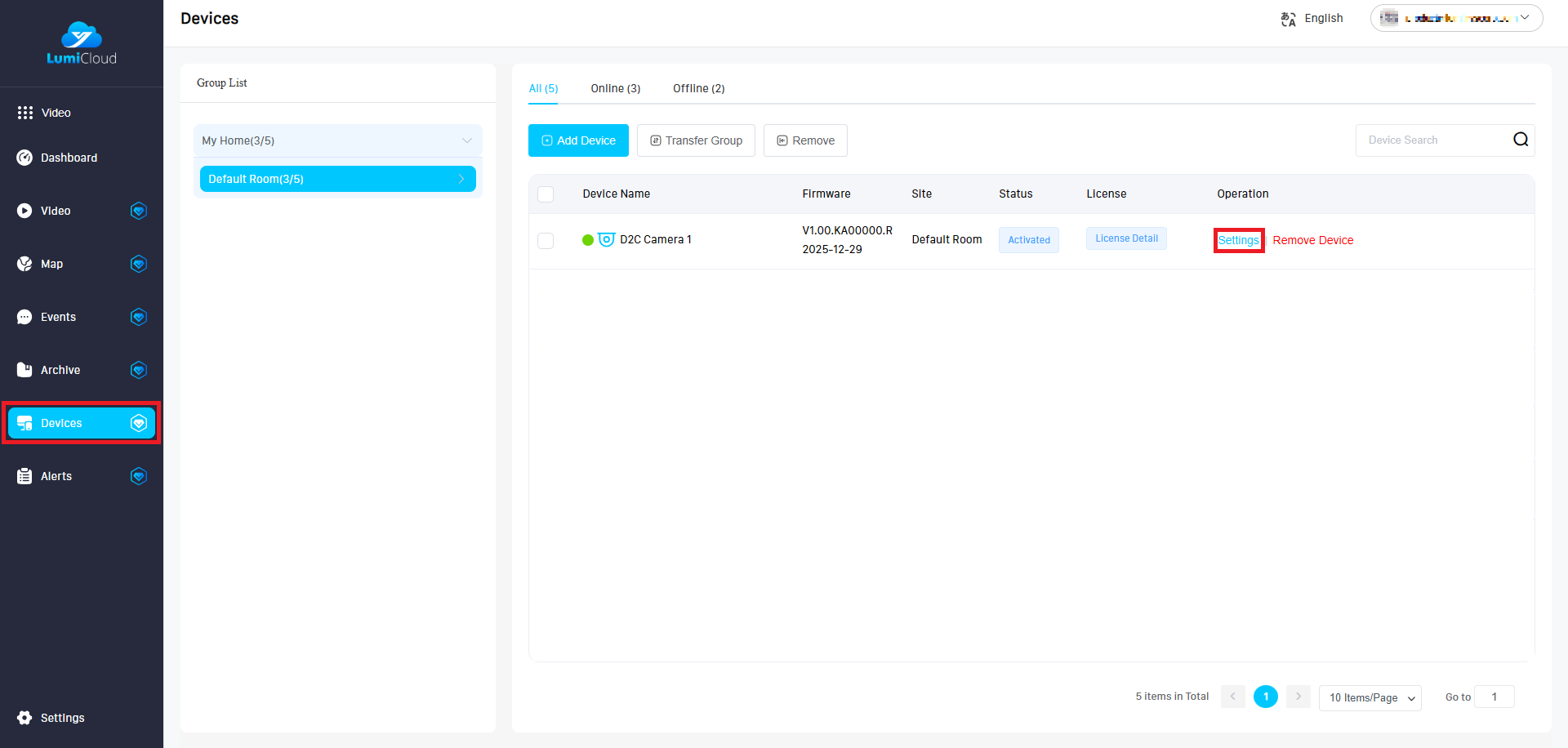The height and width of the screenshot is (748, 1568).
Task: Click Remove Device link for D2C Camera 1
Action: click(x=1312, y=240)
